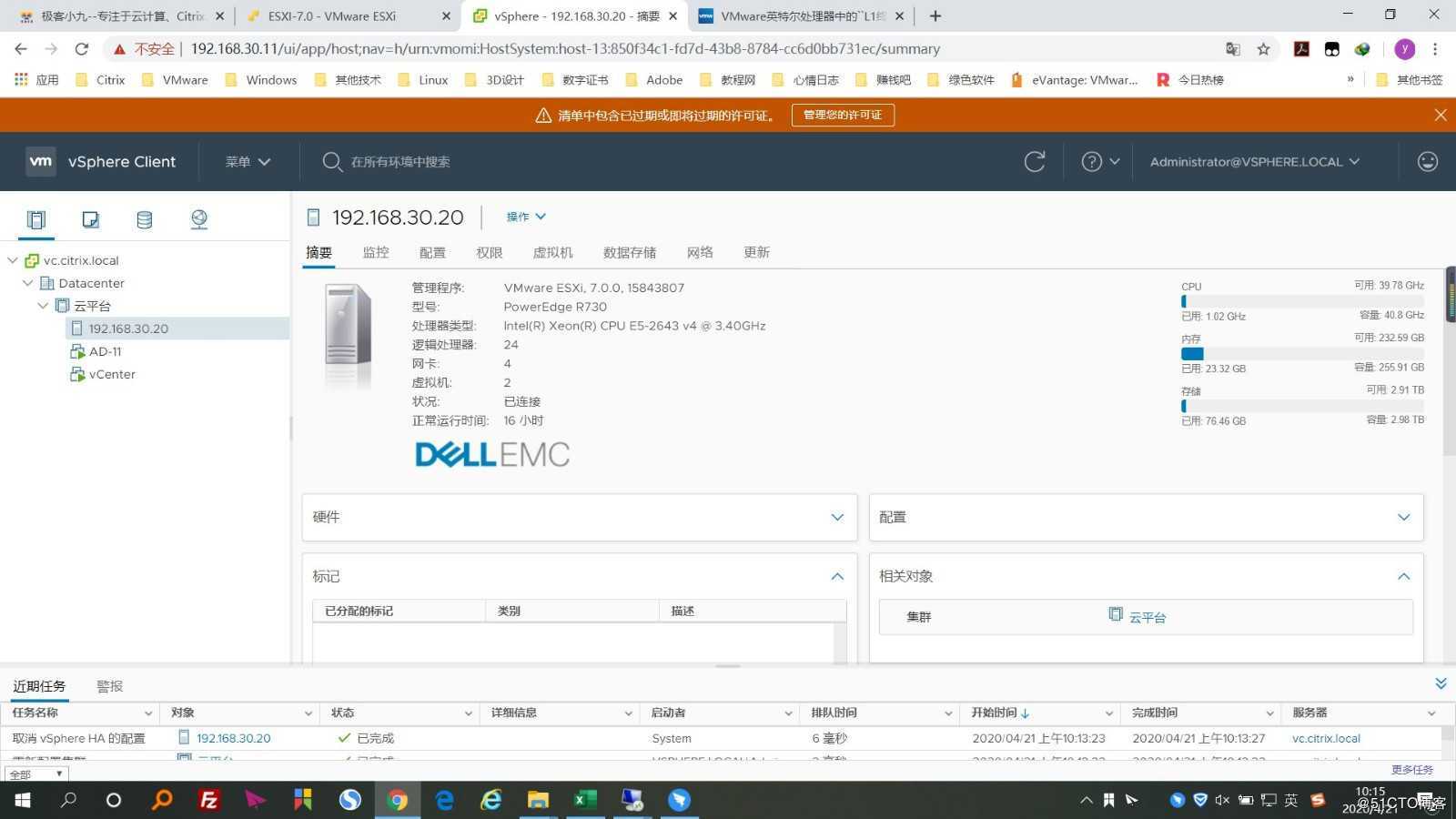Open 任务名称 column filter dropdown
The image size is (1456, 819).
click(x=148, y=713)
